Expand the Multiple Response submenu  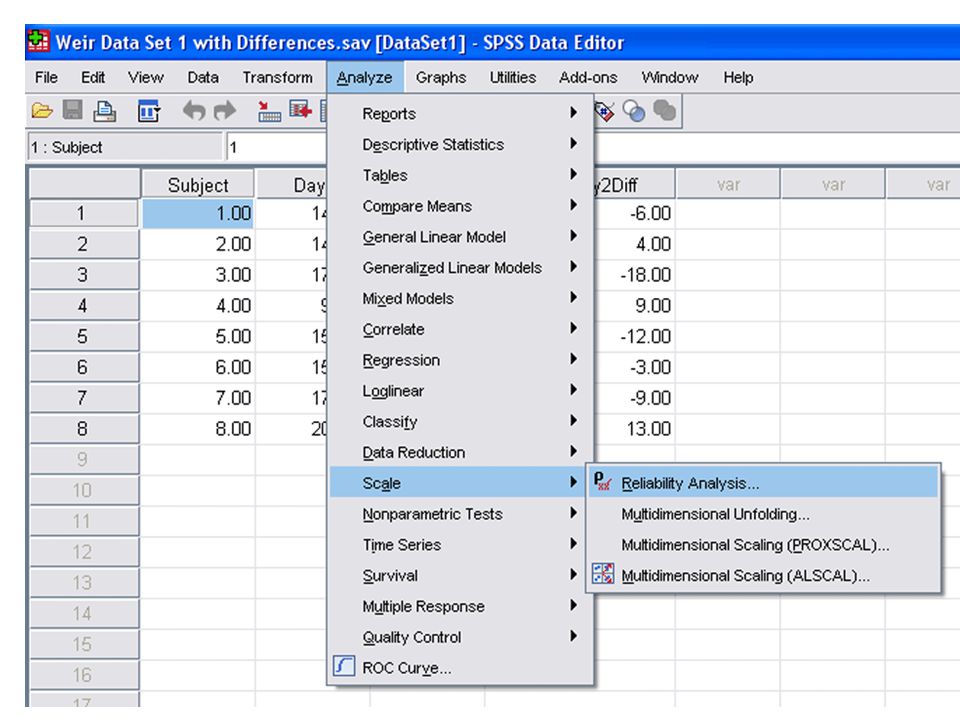click(x=461, y=606)
